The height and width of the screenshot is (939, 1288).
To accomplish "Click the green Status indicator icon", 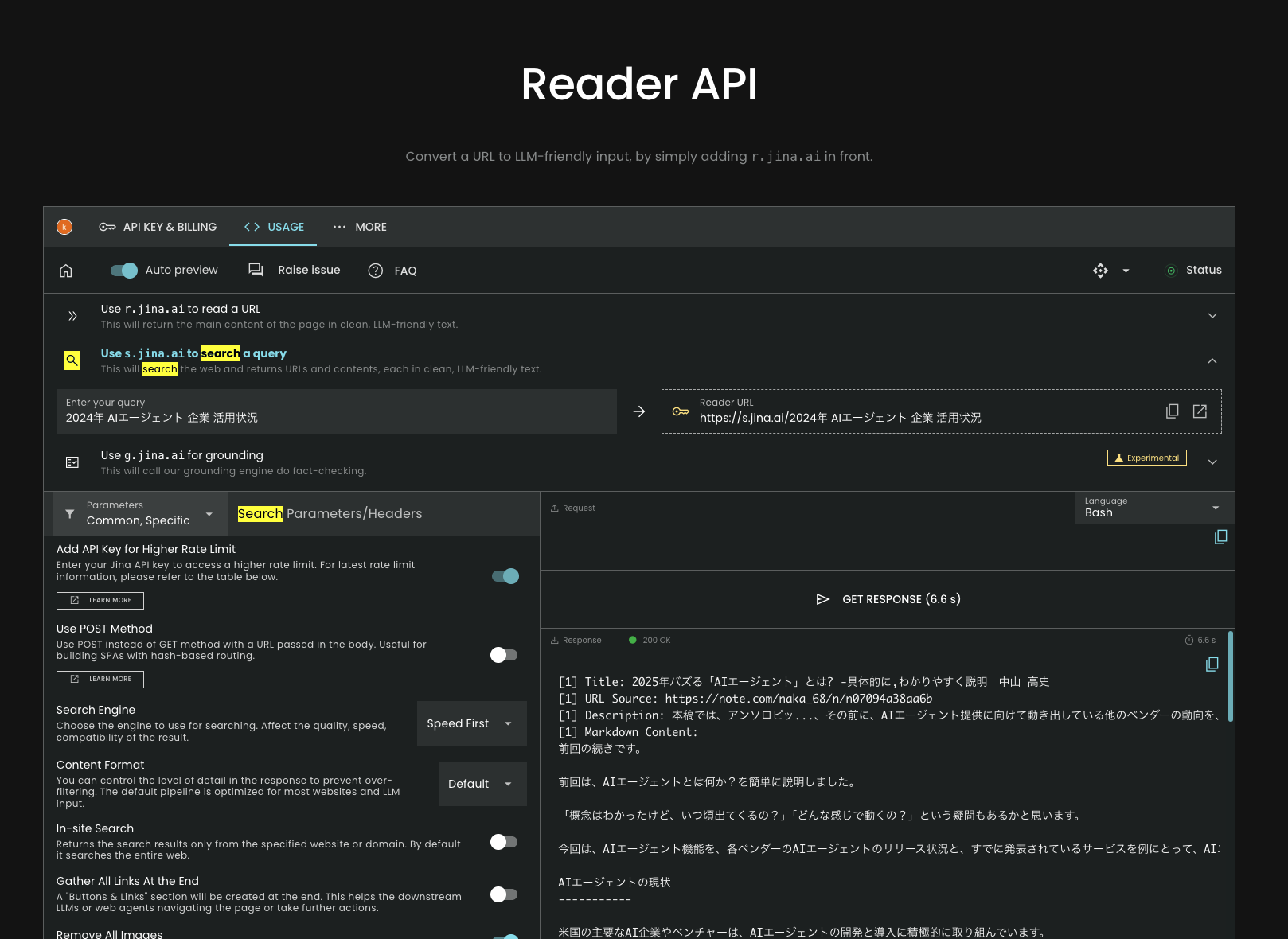I will pos(1171,271).
